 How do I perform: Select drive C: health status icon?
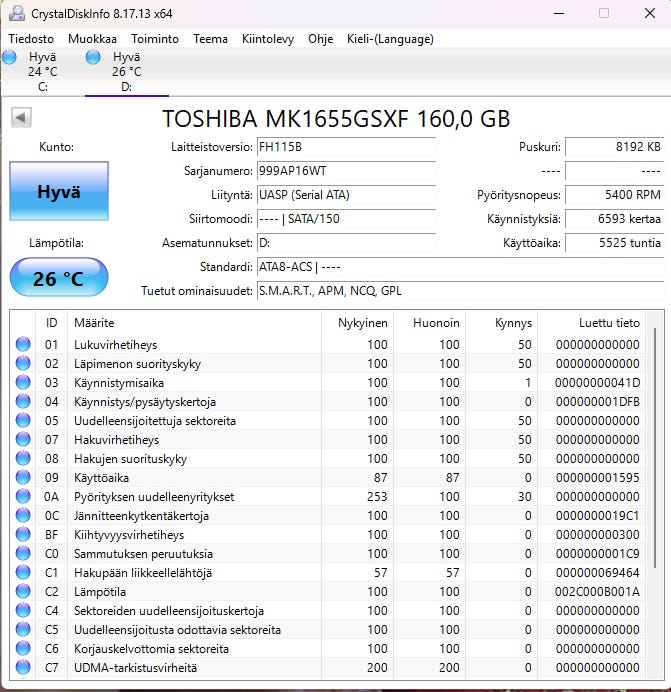10,58
